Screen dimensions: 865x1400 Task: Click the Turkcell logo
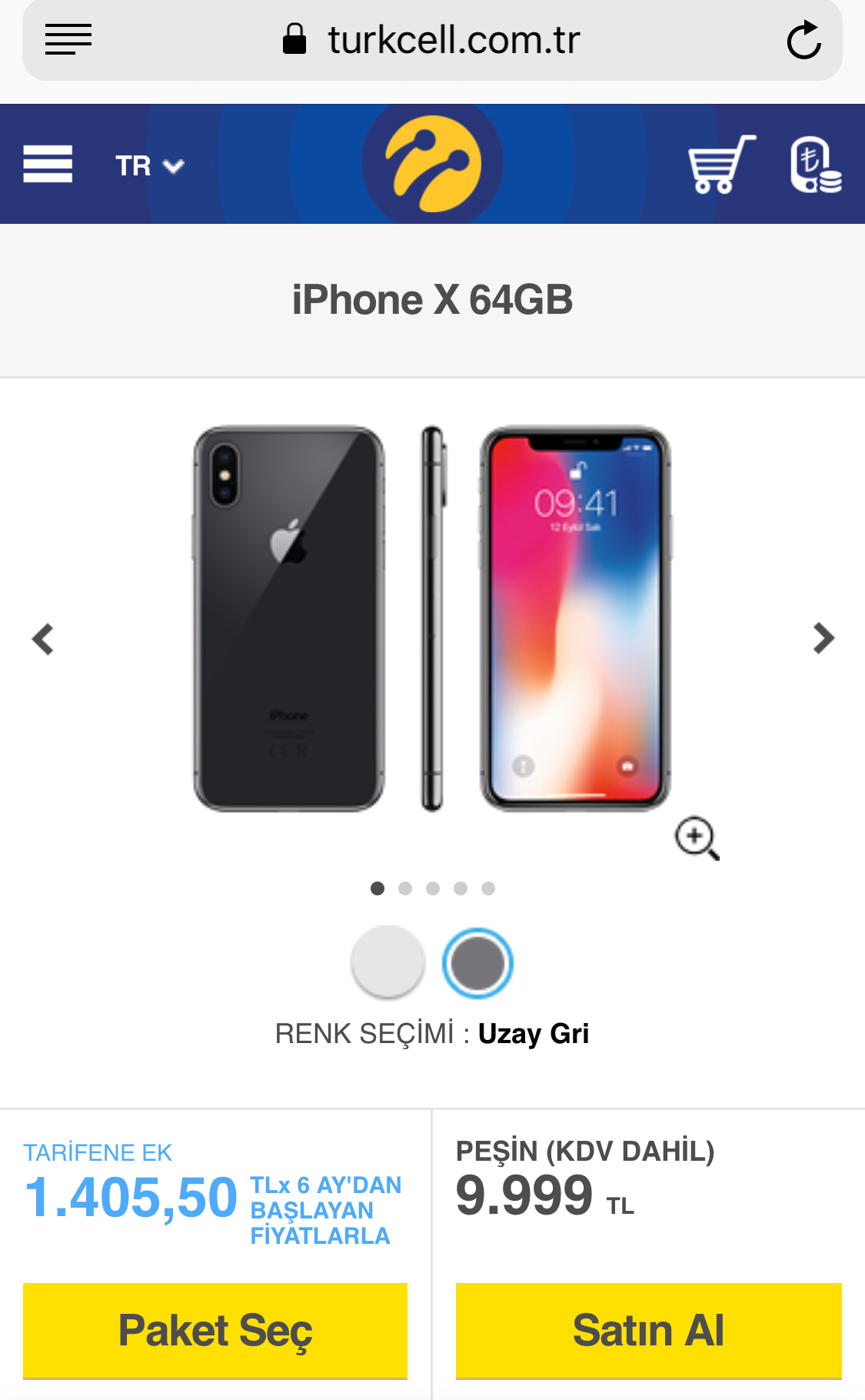[x=433, y=164]
